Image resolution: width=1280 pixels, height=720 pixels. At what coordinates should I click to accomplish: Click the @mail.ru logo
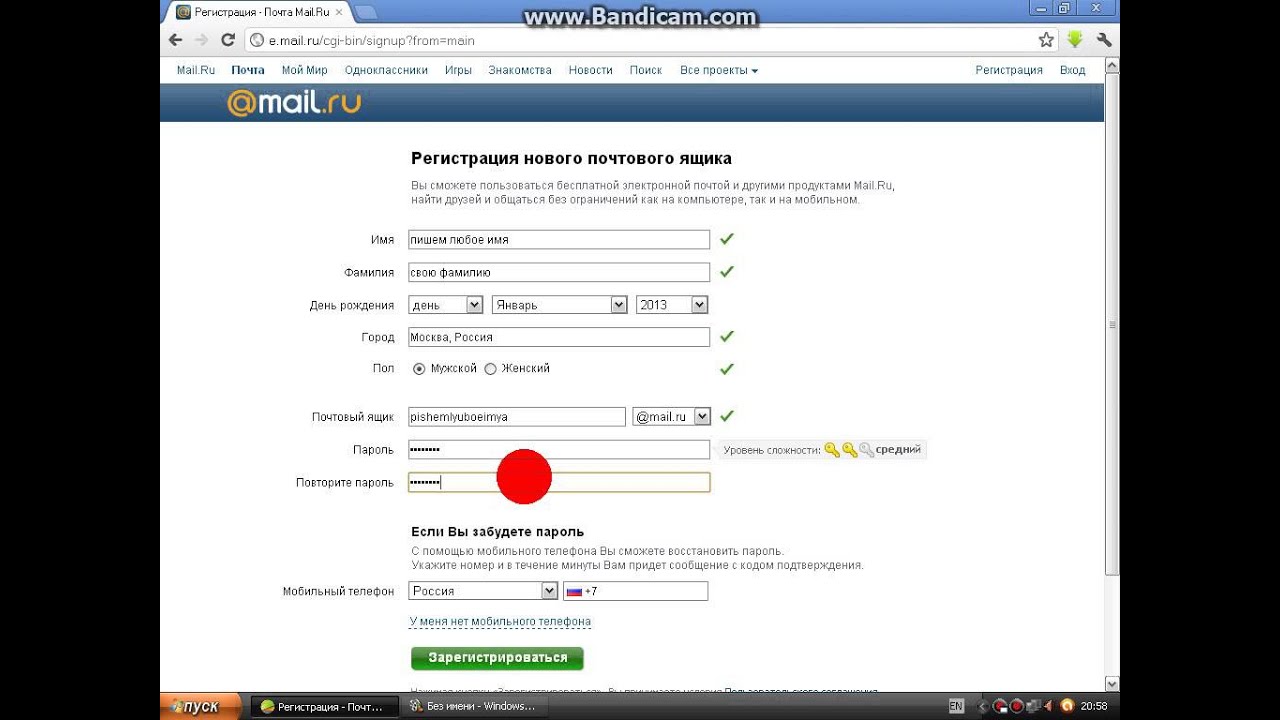coord(294,102)
